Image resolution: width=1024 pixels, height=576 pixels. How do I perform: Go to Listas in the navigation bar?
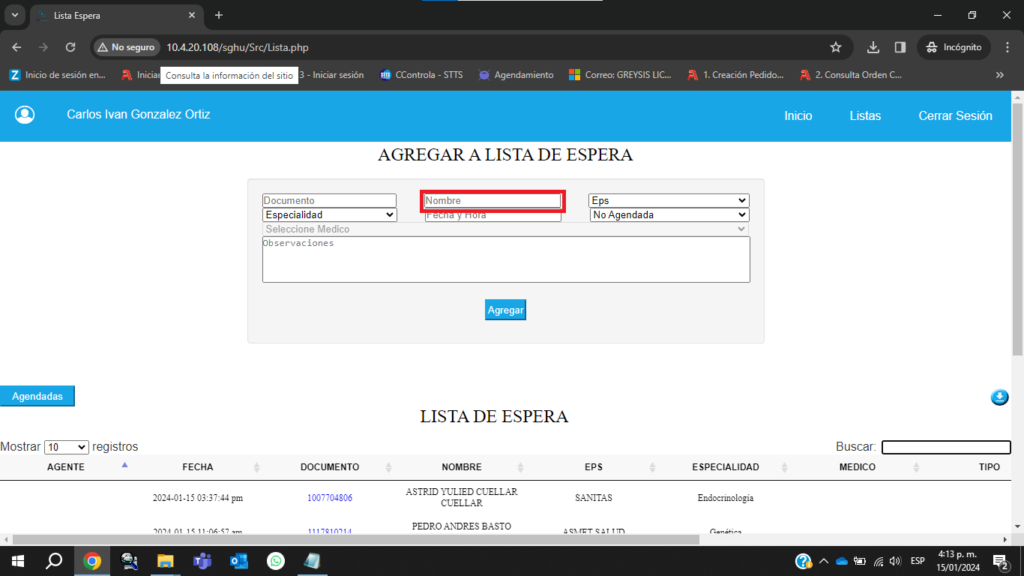(x=865, y=116)
